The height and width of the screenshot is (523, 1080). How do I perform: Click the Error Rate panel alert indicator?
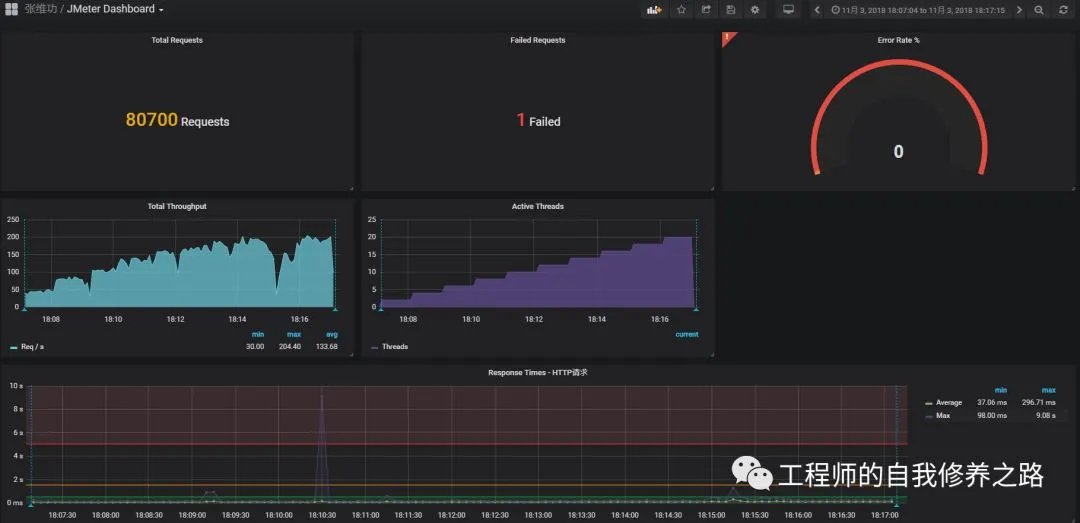point(728,38)
